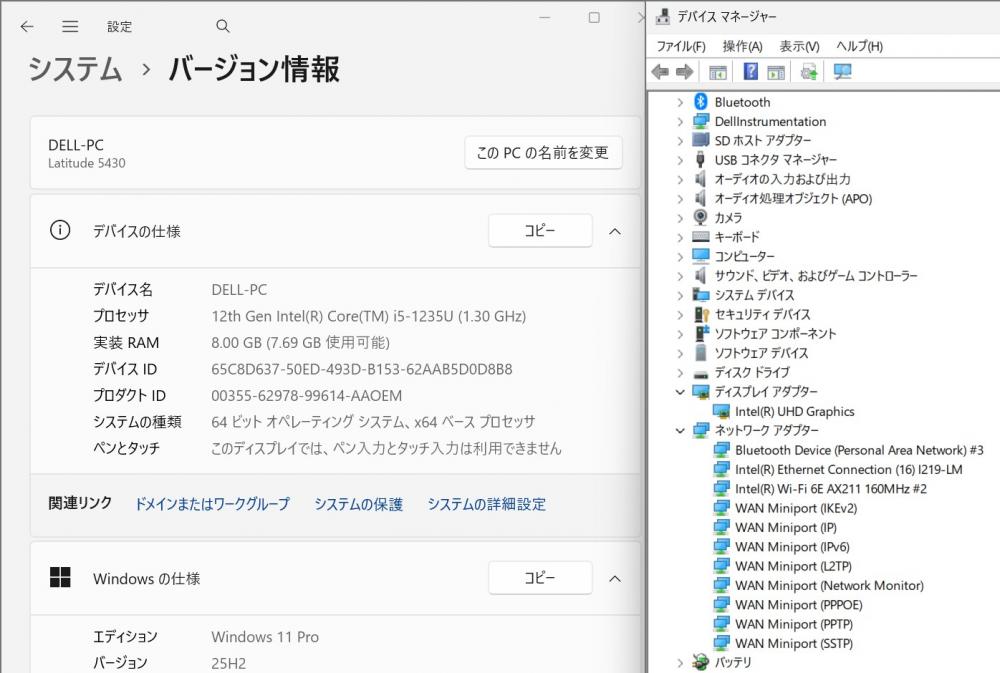1000x673 pixels.
Task: Select WAN Miniport (PPTP) entry
Action: click(x=793, y=624)
